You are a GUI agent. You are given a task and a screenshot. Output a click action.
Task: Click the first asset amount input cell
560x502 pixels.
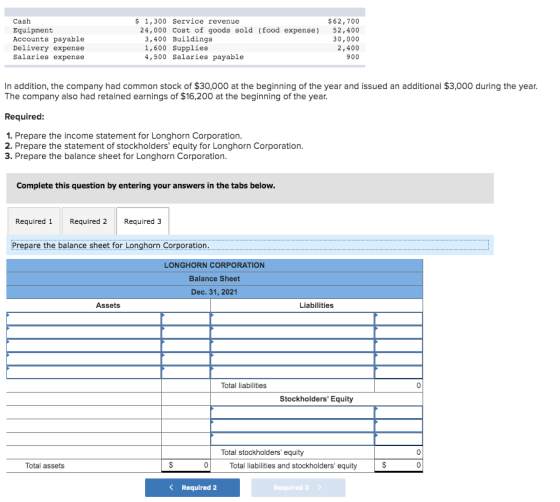pos(186,319)
